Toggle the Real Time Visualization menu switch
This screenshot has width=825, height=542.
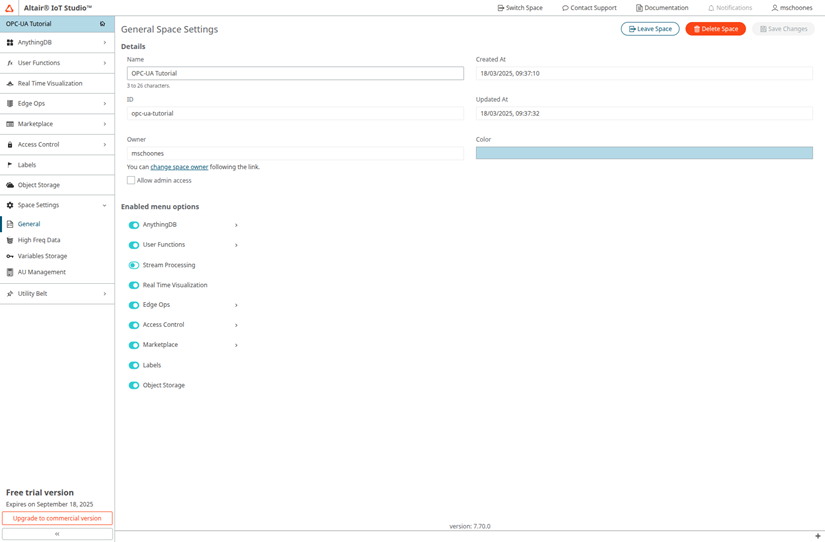click(134, 285)
